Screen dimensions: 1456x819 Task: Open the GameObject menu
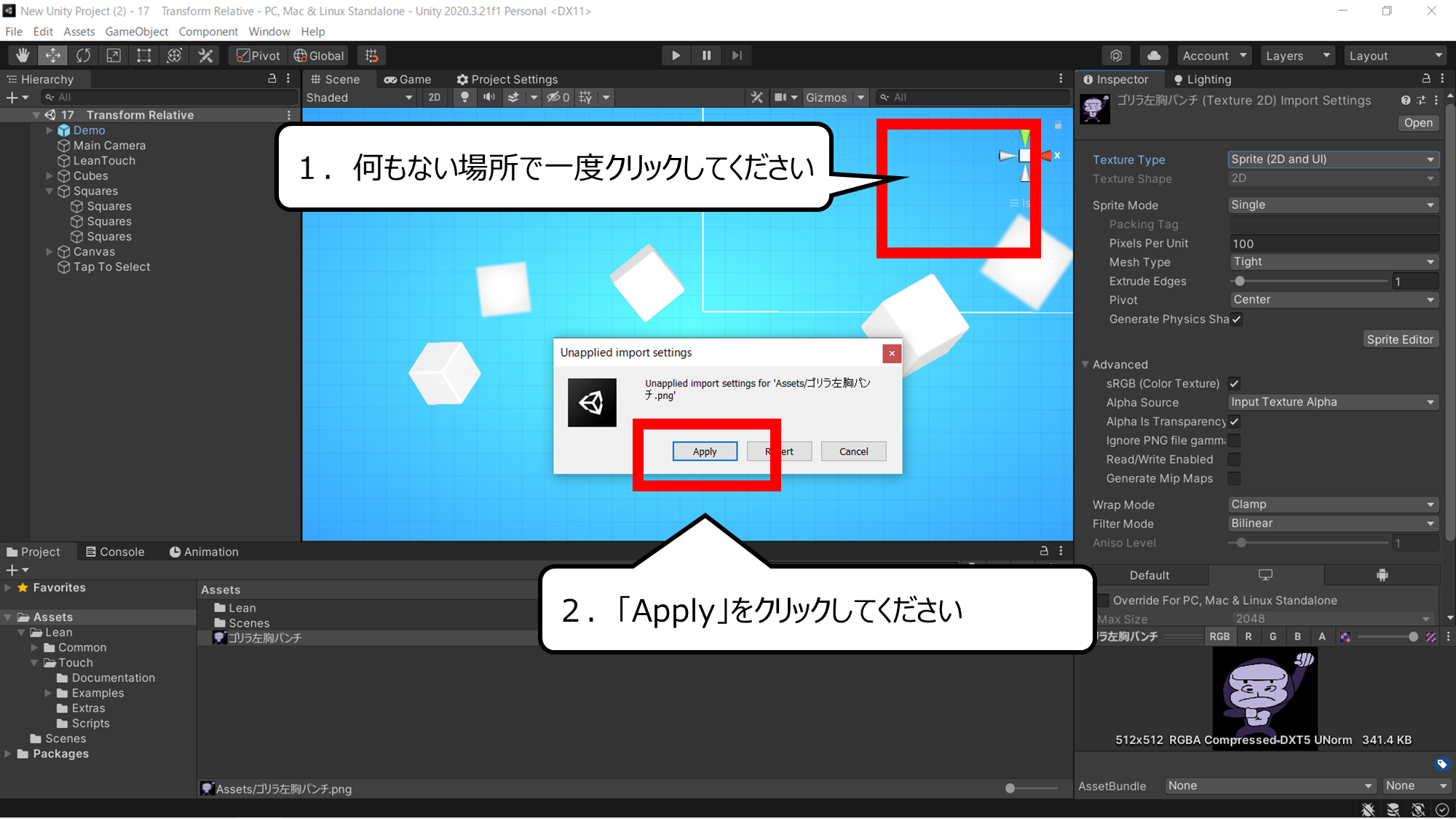(x=136, y=31)
